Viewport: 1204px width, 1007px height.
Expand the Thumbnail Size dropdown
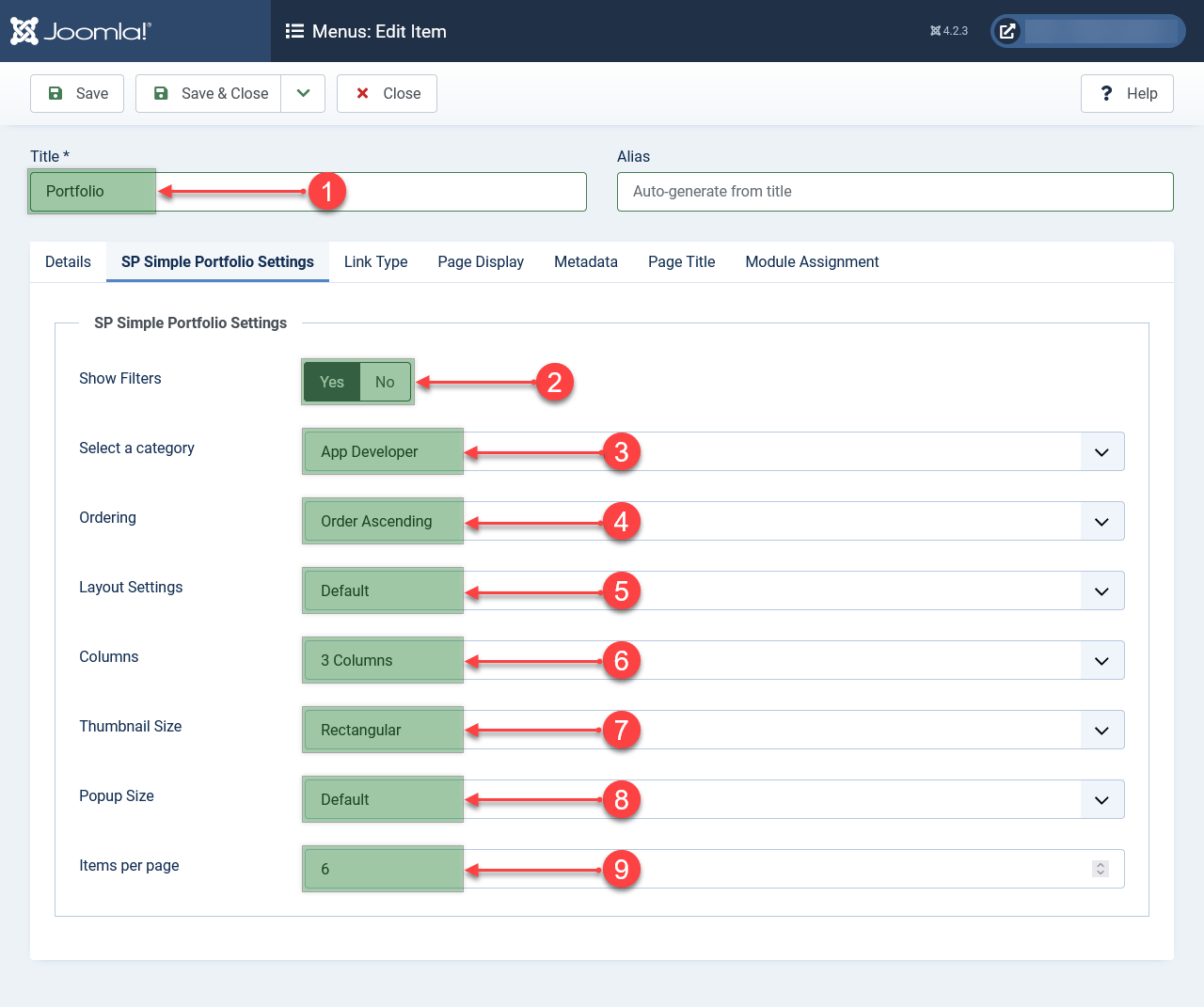[x=1101, y=731]
